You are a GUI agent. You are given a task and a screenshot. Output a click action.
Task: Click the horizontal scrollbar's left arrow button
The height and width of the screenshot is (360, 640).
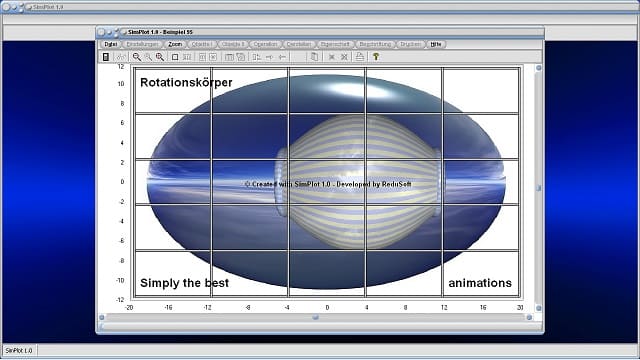point(102,317)
